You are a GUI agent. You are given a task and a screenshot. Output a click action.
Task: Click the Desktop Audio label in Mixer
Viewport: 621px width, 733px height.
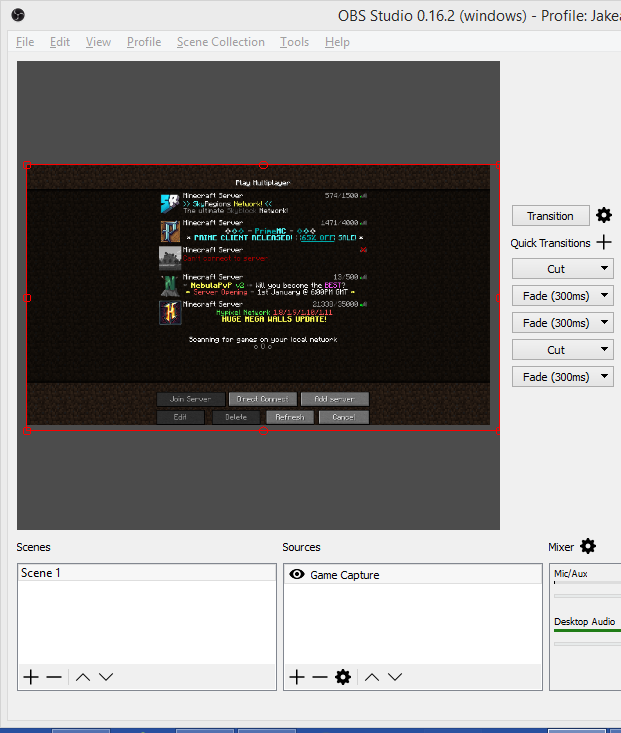(x=585, y=622)
